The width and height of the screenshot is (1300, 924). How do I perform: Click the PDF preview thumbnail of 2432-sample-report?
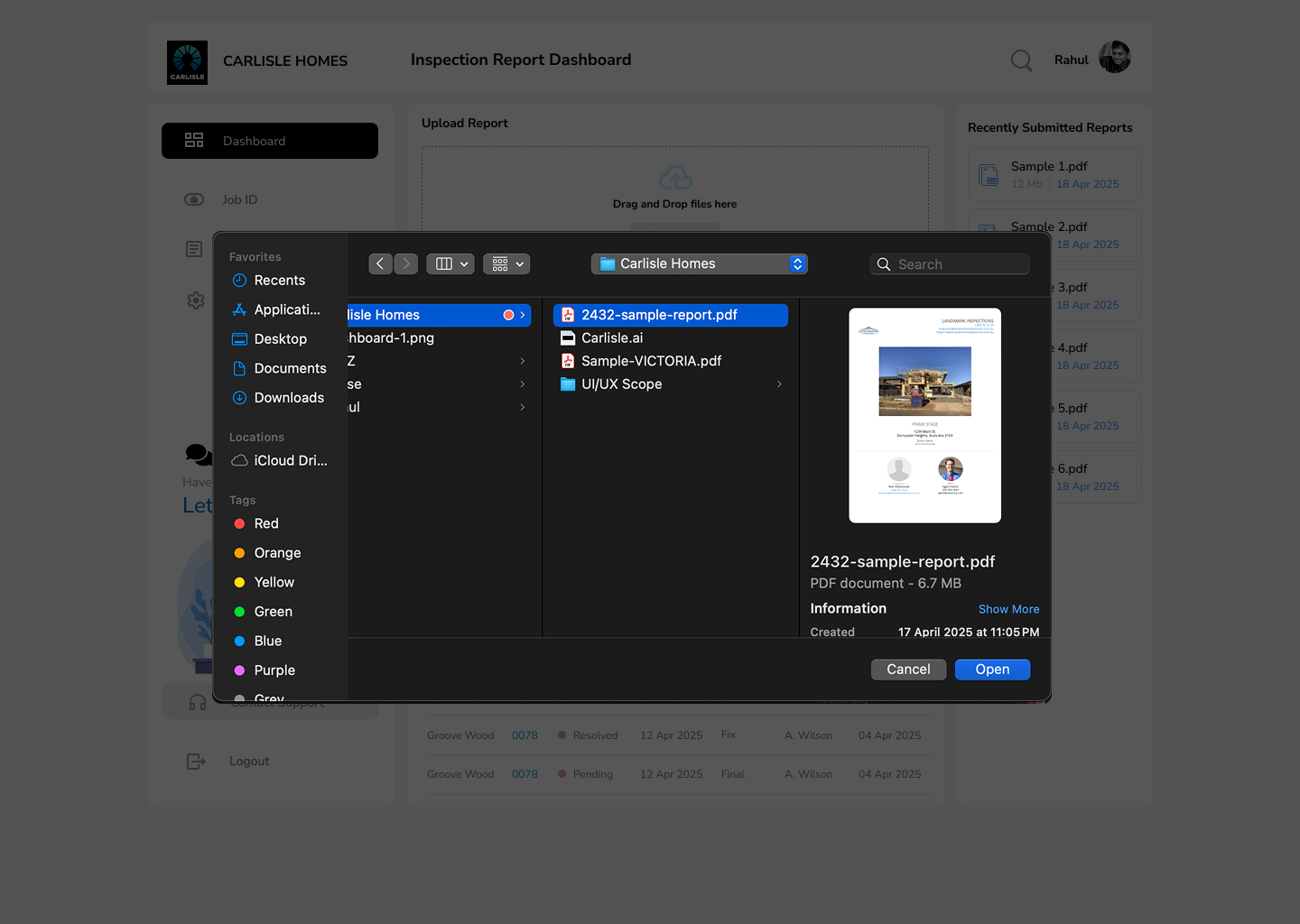924,415
